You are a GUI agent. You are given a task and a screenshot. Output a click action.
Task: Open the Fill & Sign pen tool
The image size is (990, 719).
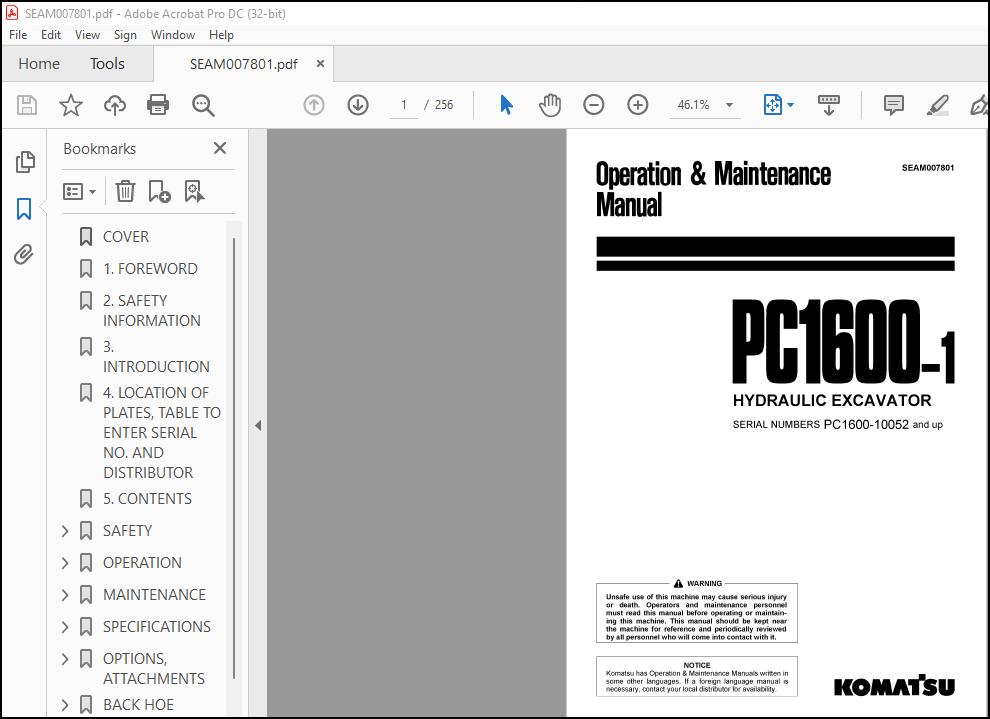(x=979, y=105)
